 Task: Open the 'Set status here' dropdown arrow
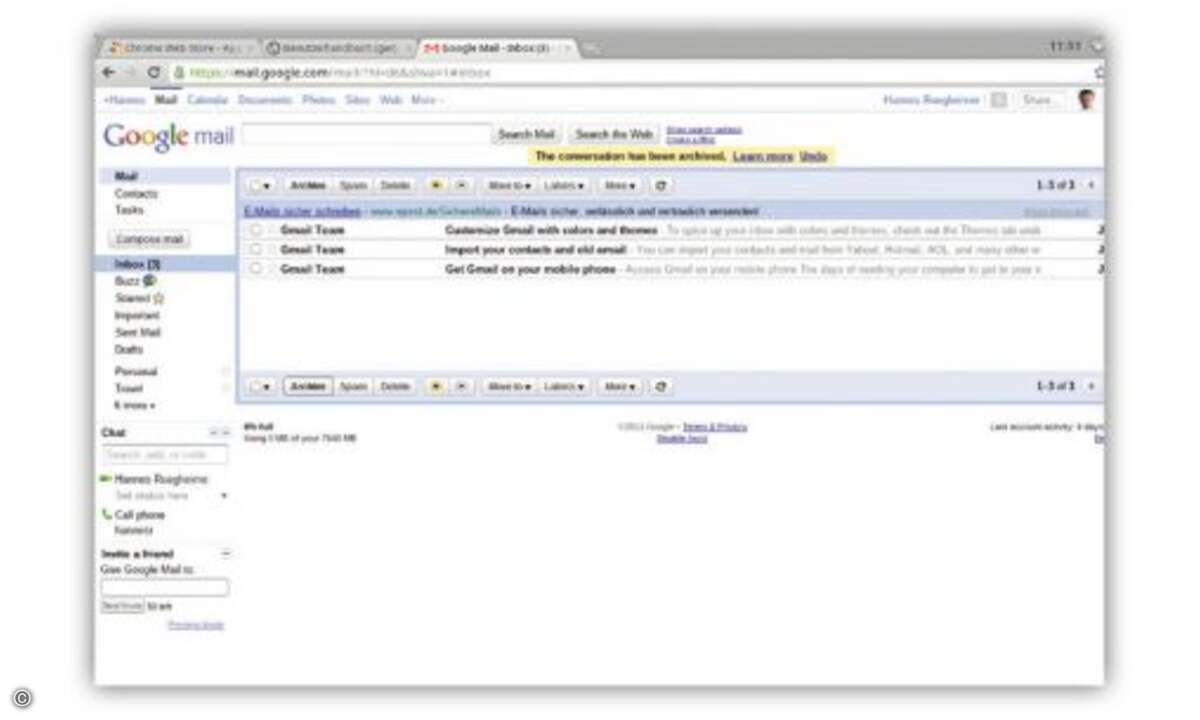(224, 496)
